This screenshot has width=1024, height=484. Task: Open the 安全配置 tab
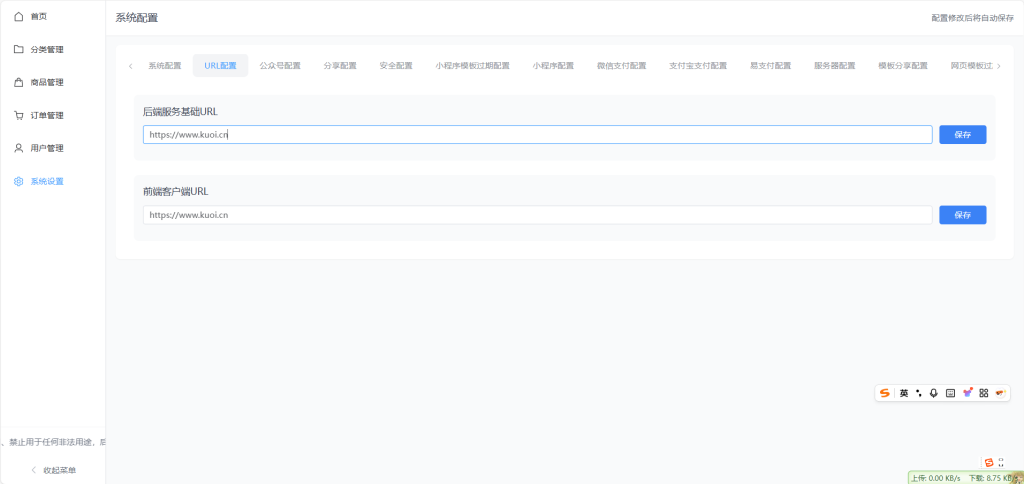(396, 66)
